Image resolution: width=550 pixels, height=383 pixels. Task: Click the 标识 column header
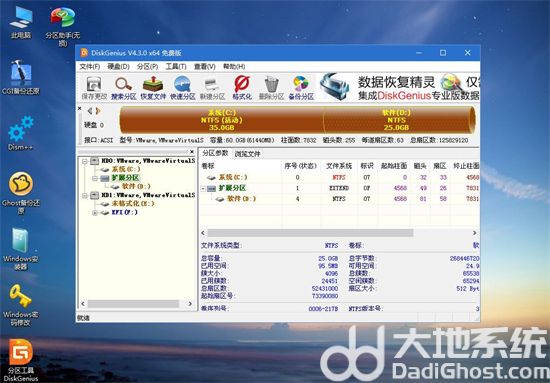tap(367, 166)
